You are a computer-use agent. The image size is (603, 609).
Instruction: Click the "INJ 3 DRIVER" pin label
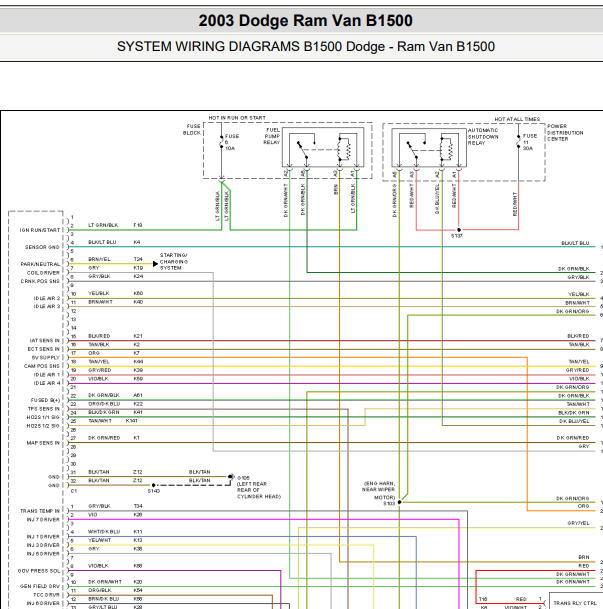coord(43,545)
